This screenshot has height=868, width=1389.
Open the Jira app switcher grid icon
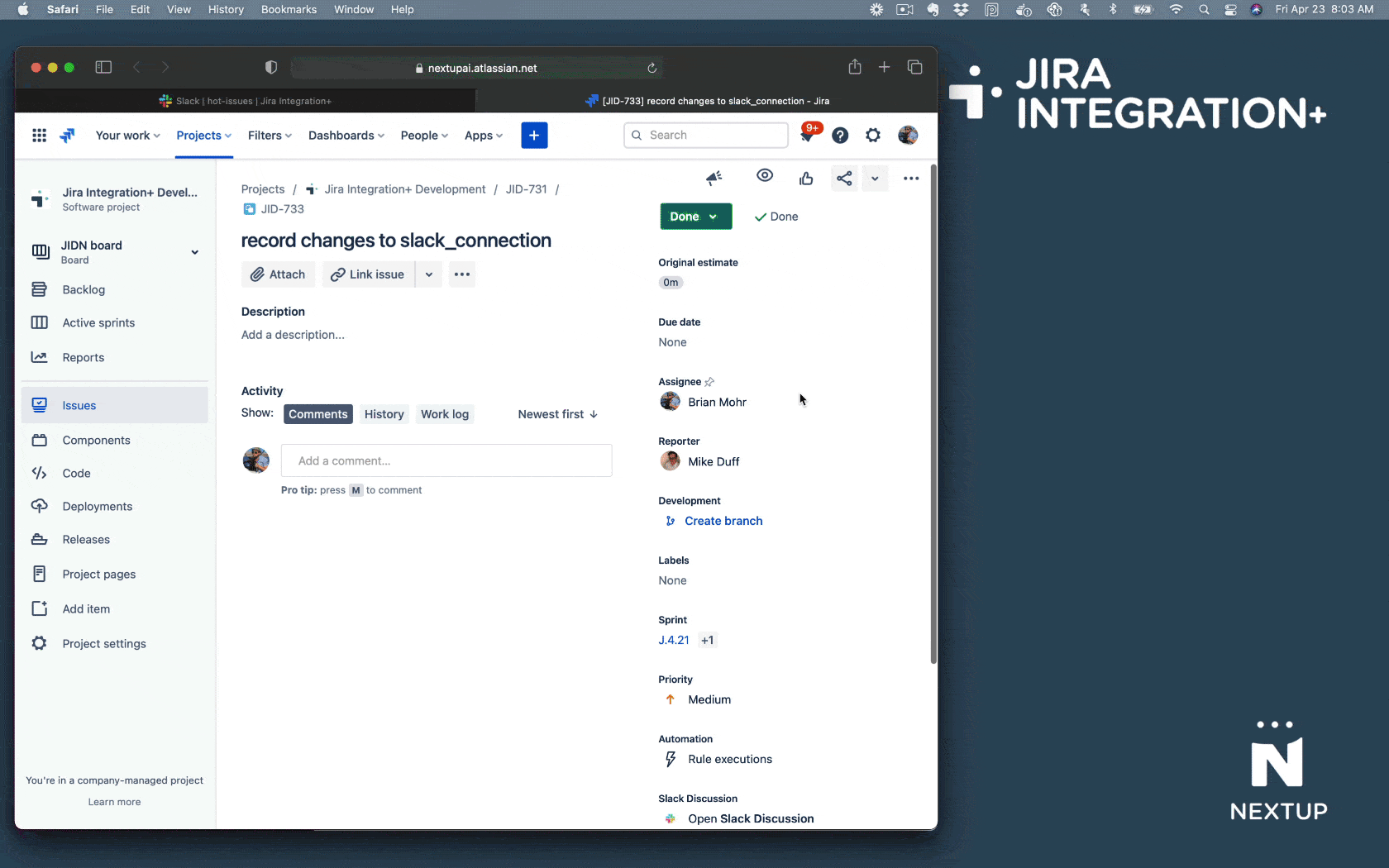pos(39,136)
